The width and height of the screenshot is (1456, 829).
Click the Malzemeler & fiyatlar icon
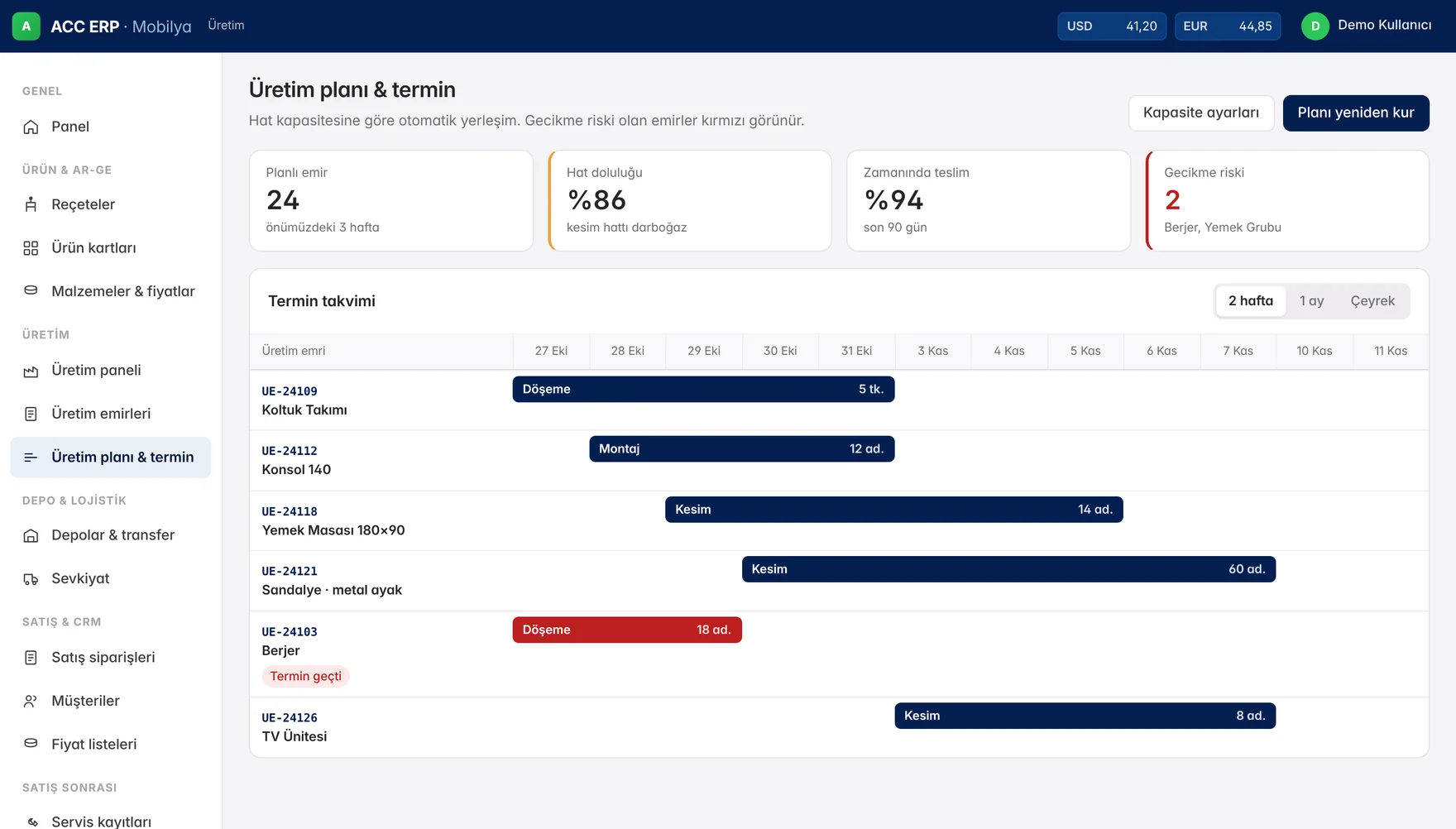pyautogui.click(x=31, y=291)
